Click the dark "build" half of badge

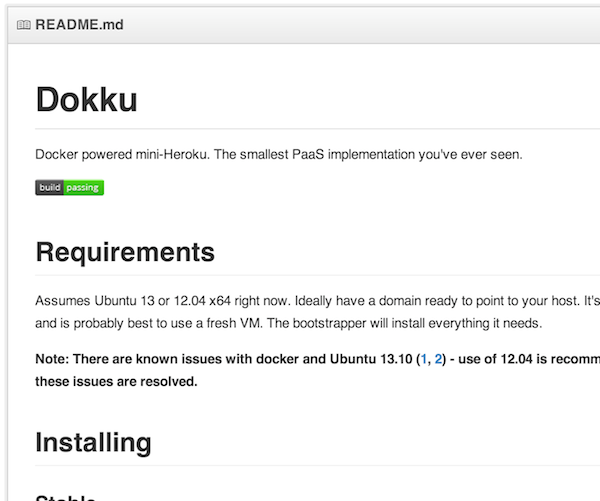50,187
